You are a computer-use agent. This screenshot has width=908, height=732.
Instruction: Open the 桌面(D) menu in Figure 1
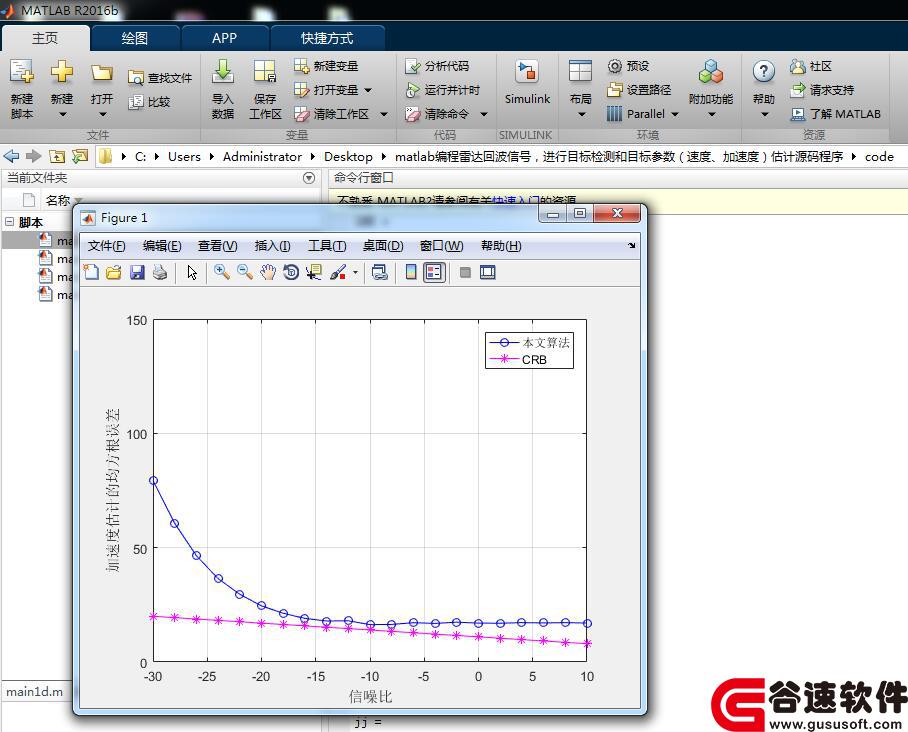(383, 246)
